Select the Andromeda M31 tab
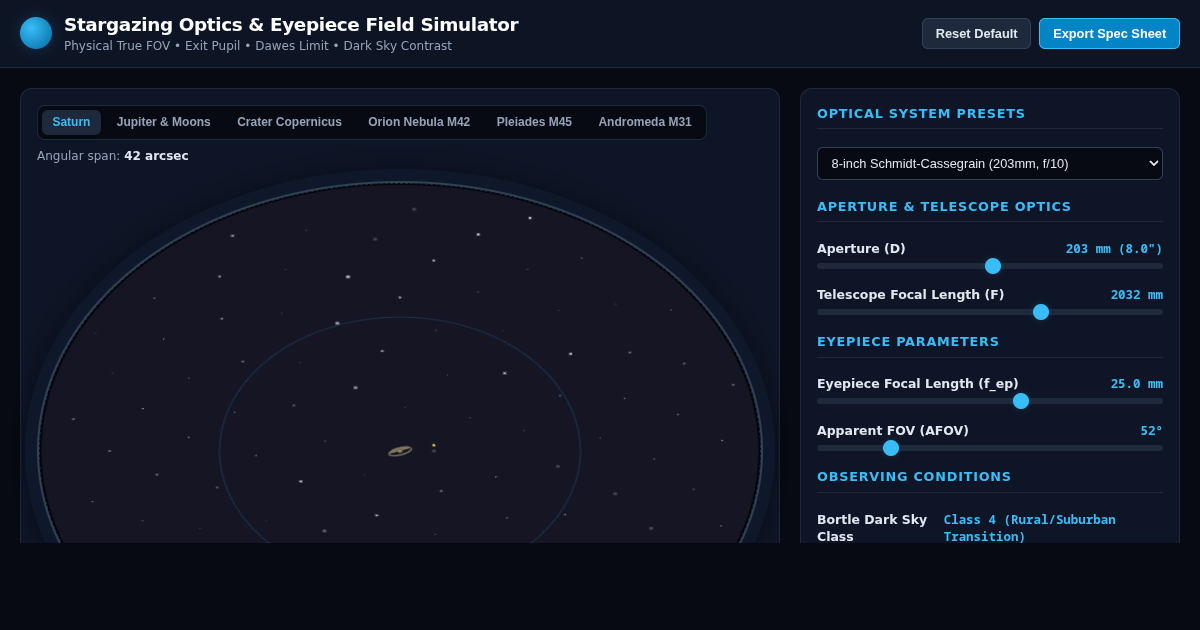Viewport: 1200px width, 630px height. click(645, 122)
